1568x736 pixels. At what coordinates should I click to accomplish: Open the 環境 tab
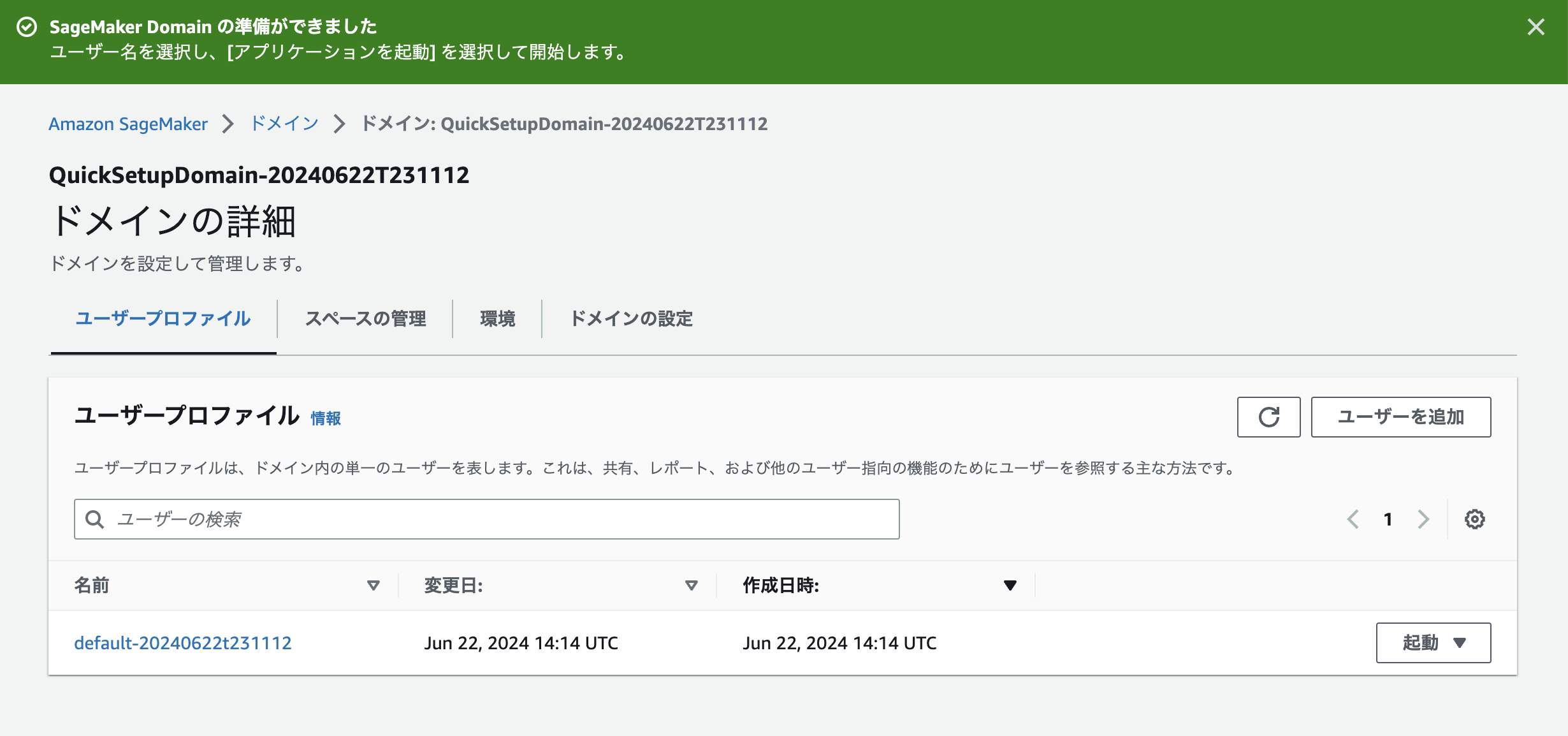(497, 319)
